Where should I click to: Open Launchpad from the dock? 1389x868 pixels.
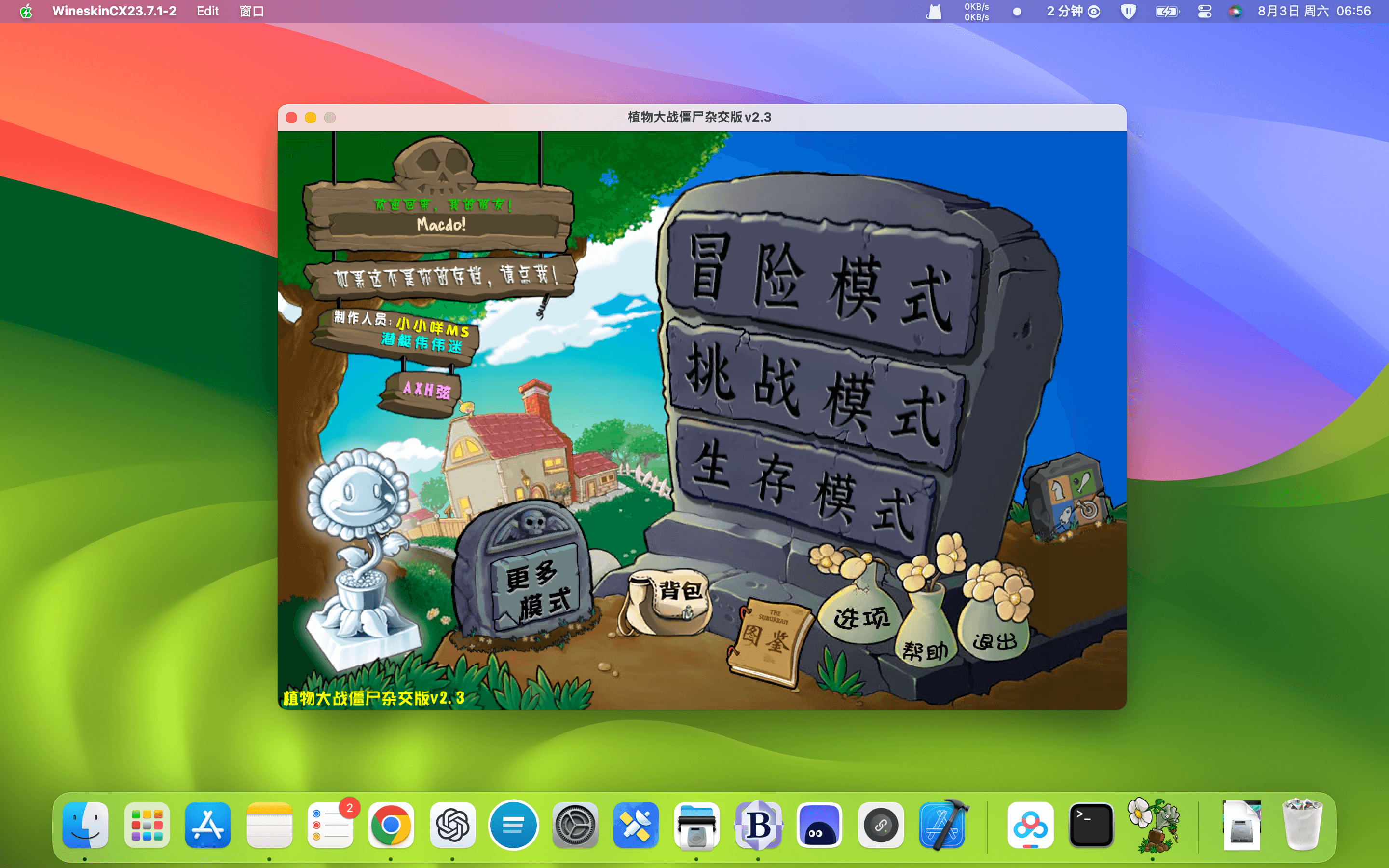pyautogui.click(x=146, y=825)
